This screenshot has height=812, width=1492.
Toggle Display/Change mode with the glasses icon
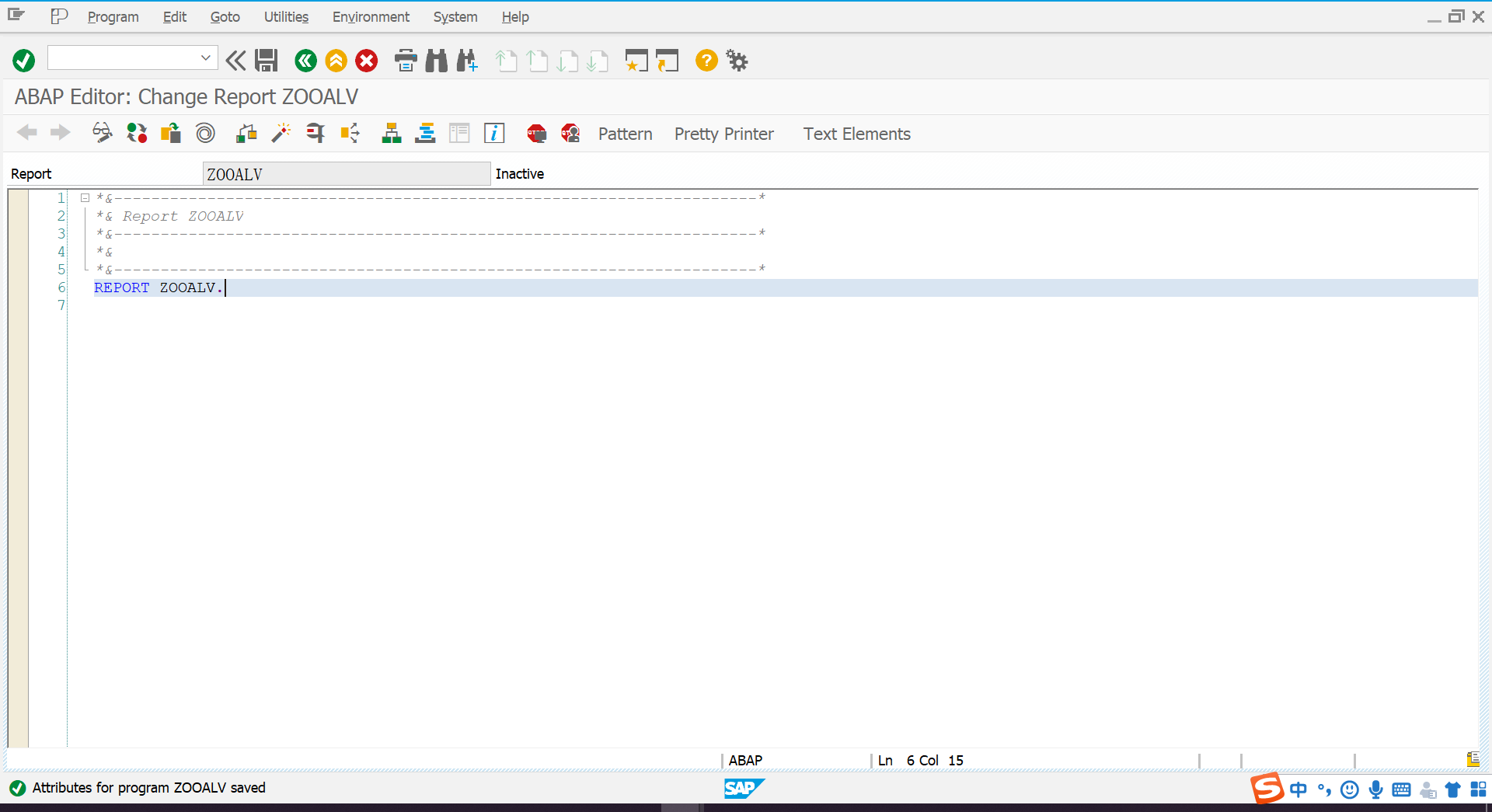102,133
